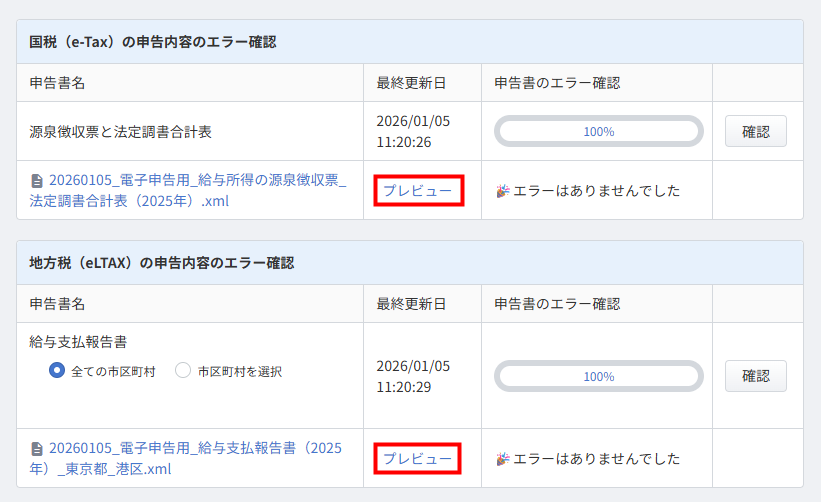Click the 申告書名 column header under e-Tax
The image size is (821, 502).
coord(58,82)
